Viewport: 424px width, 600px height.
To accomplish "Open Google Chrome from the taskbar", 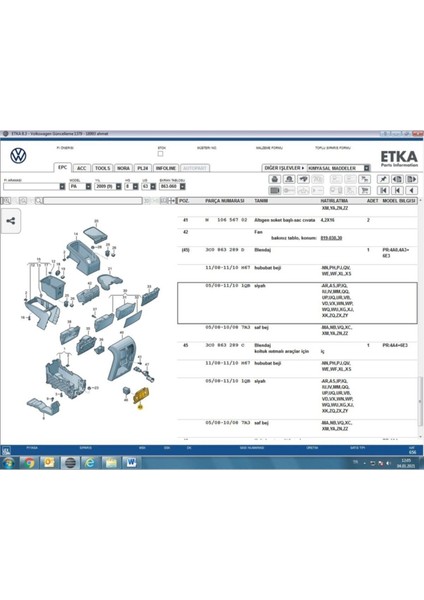I will click(29, 463).
